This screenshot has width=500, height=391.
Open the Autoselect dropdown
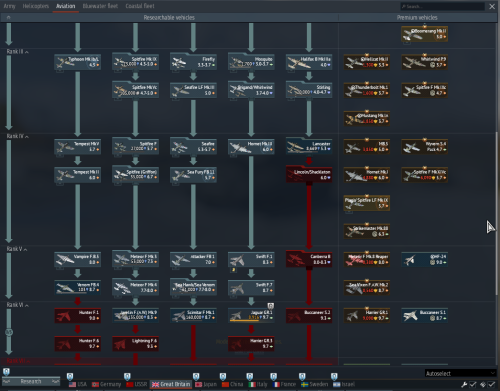pos(460,373)
